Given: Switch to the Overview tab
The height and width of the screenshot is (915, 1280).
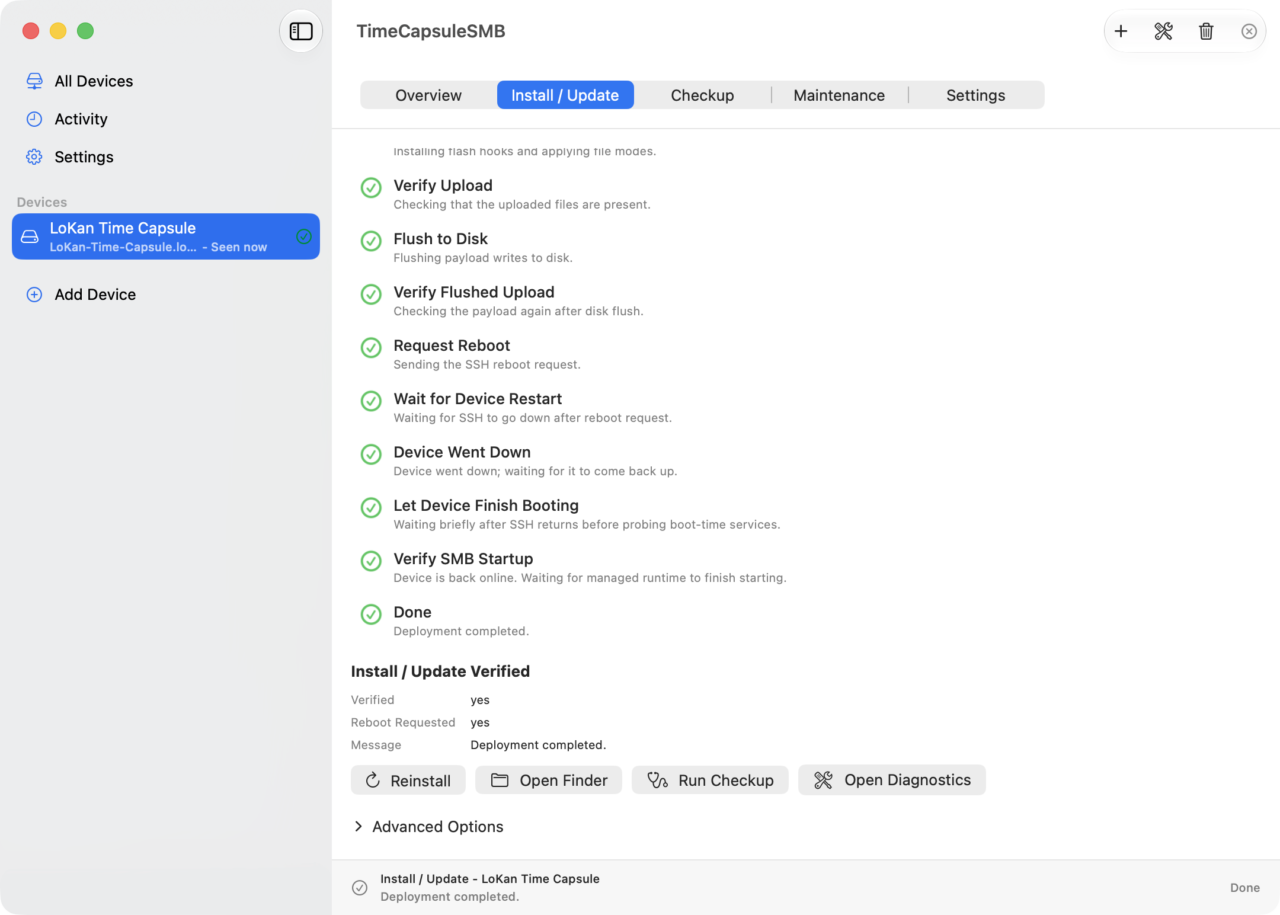Looking at the screenshot, I should tap(428, 95).
